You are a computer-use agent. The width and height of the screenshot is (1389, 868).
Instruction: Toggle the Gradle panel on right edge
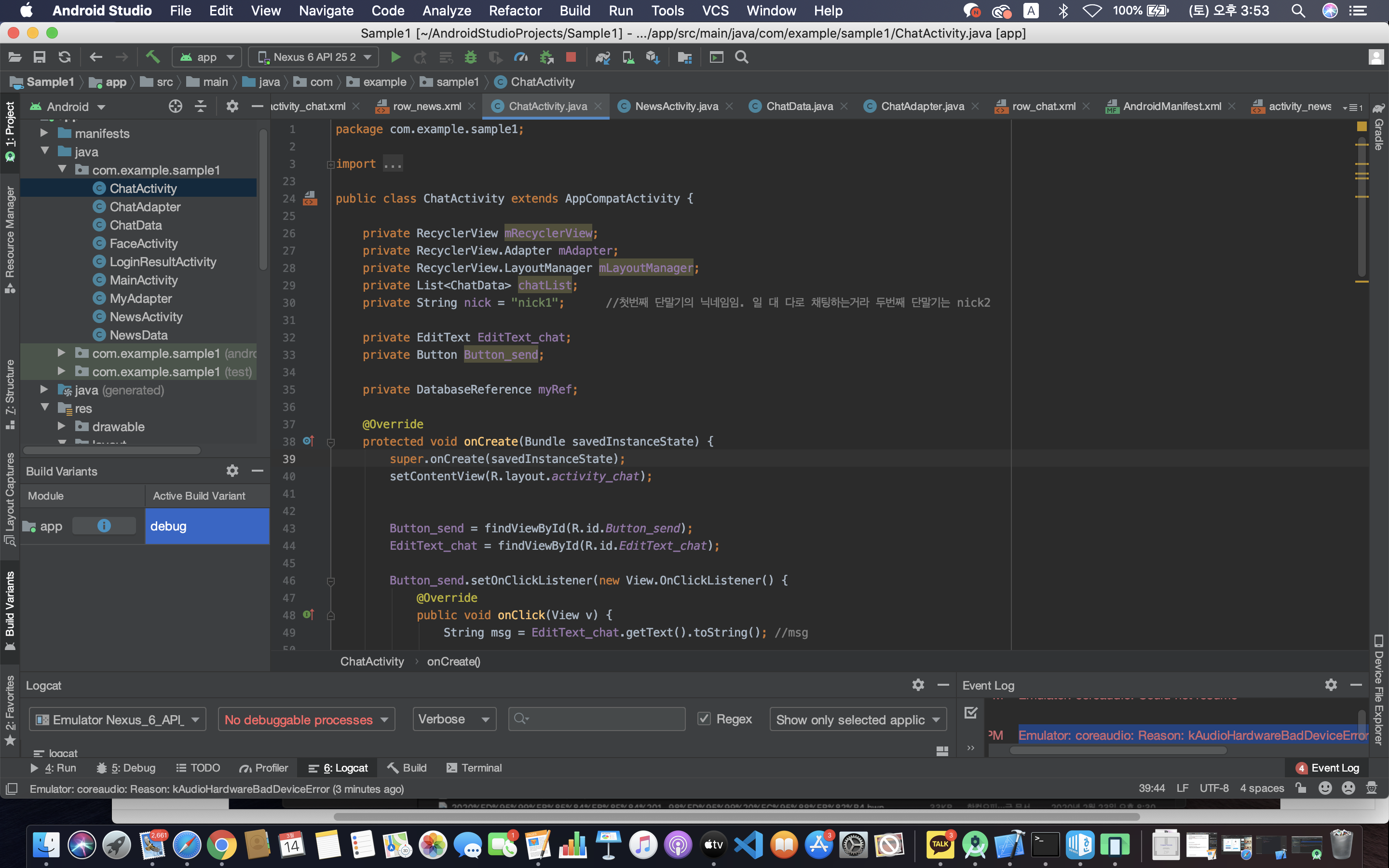pyautogui.click(x=1379, y=129)
